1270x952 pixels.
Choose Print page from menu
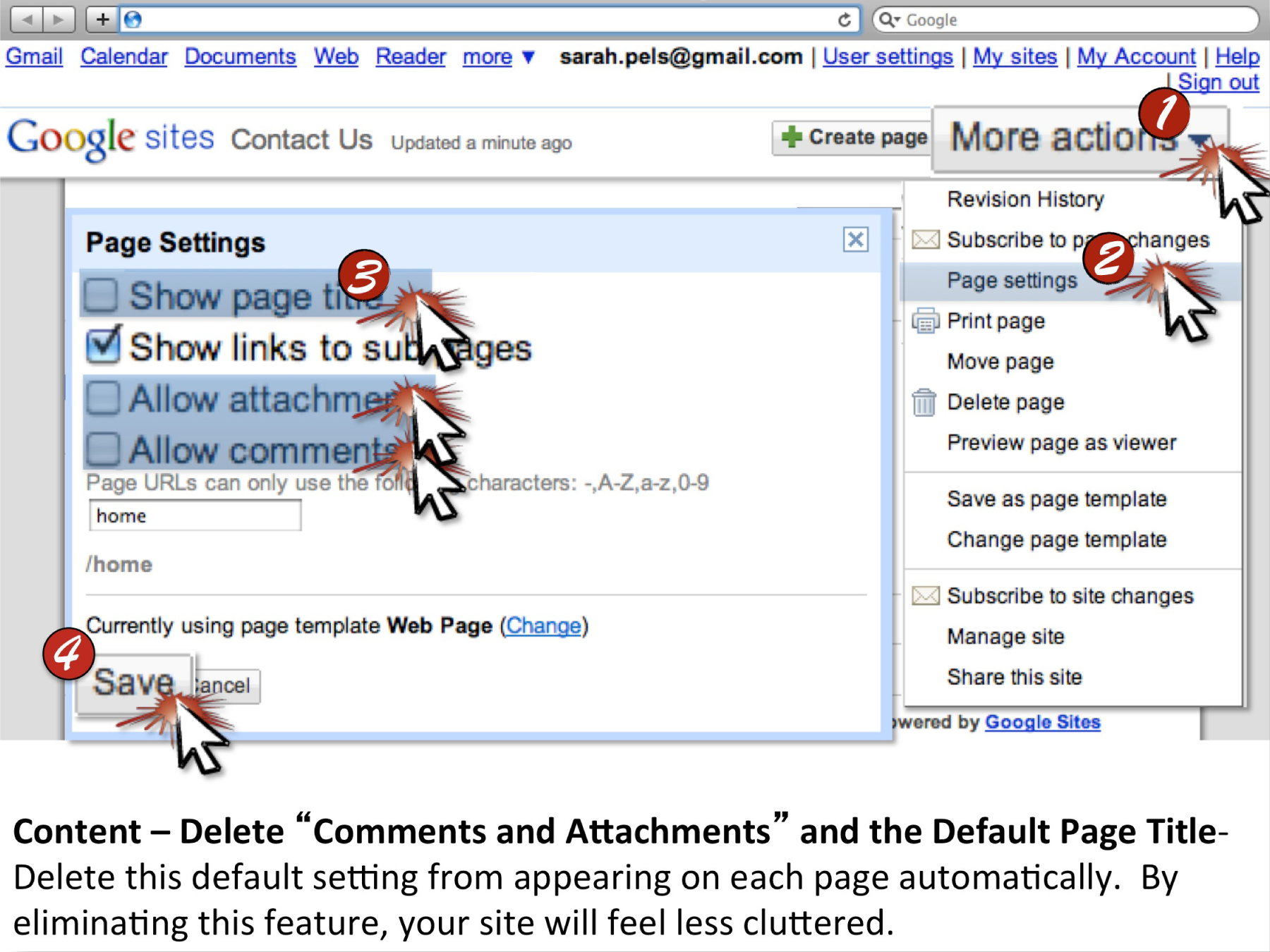pos(996,321)
